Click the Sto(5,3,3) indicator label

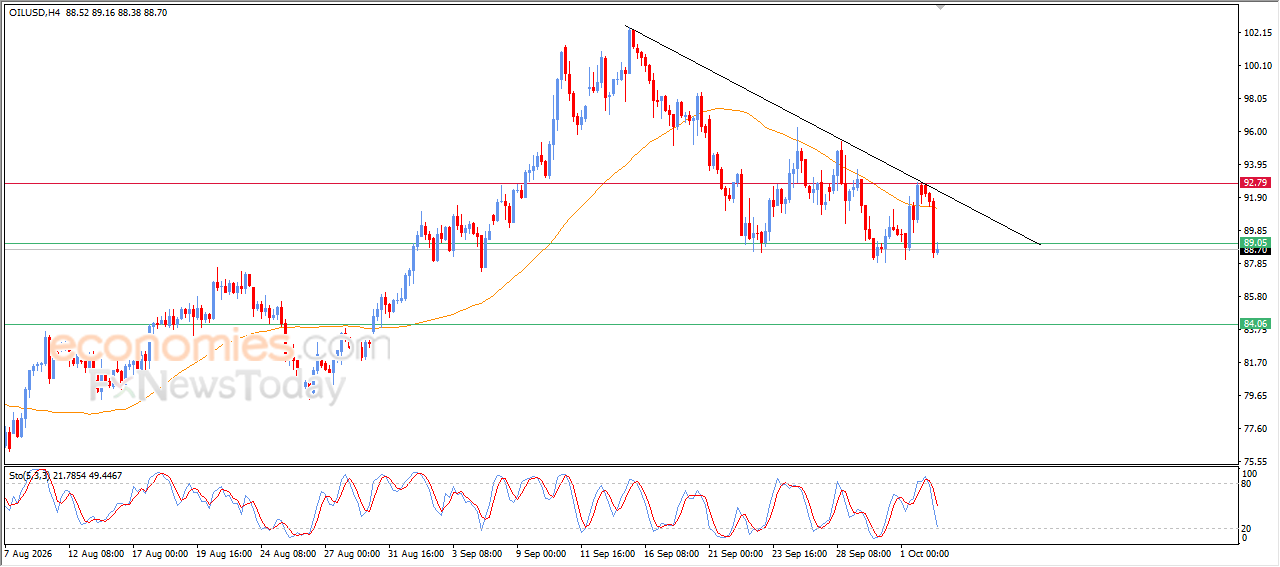coord(29,476)
